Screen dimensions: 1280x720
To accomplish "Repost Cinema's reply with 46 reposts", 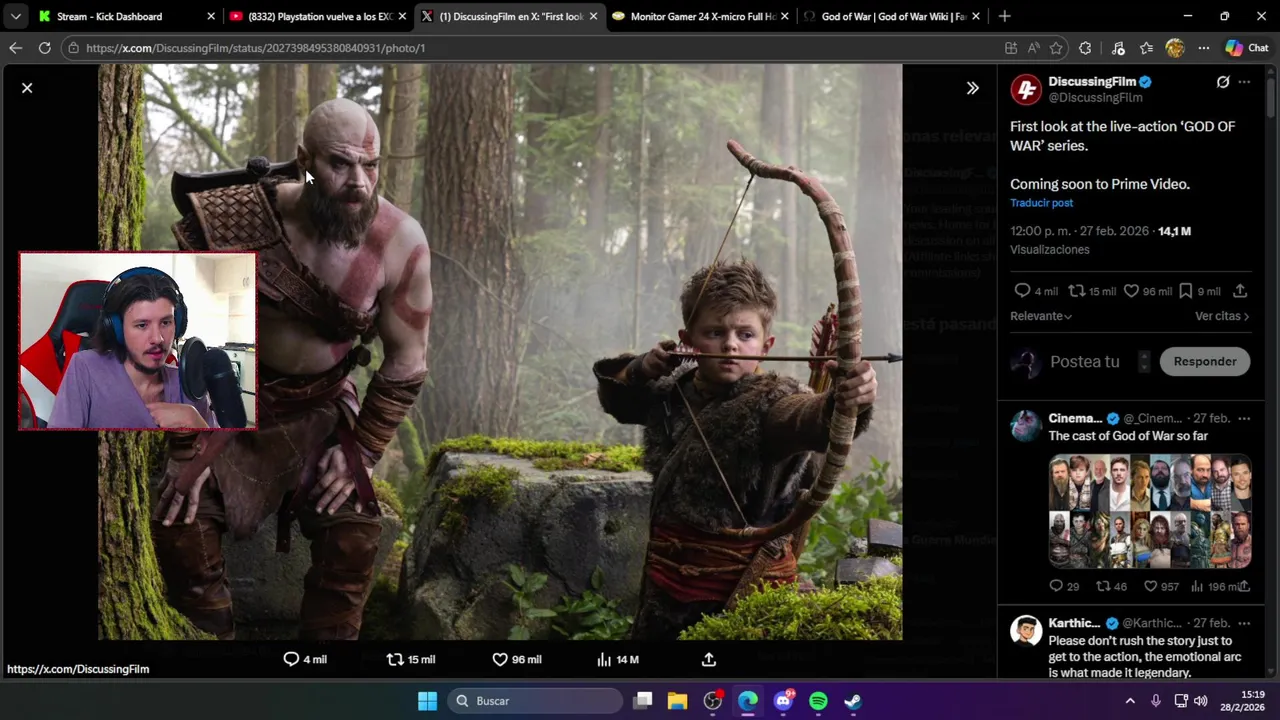I will pos(1112,587).
